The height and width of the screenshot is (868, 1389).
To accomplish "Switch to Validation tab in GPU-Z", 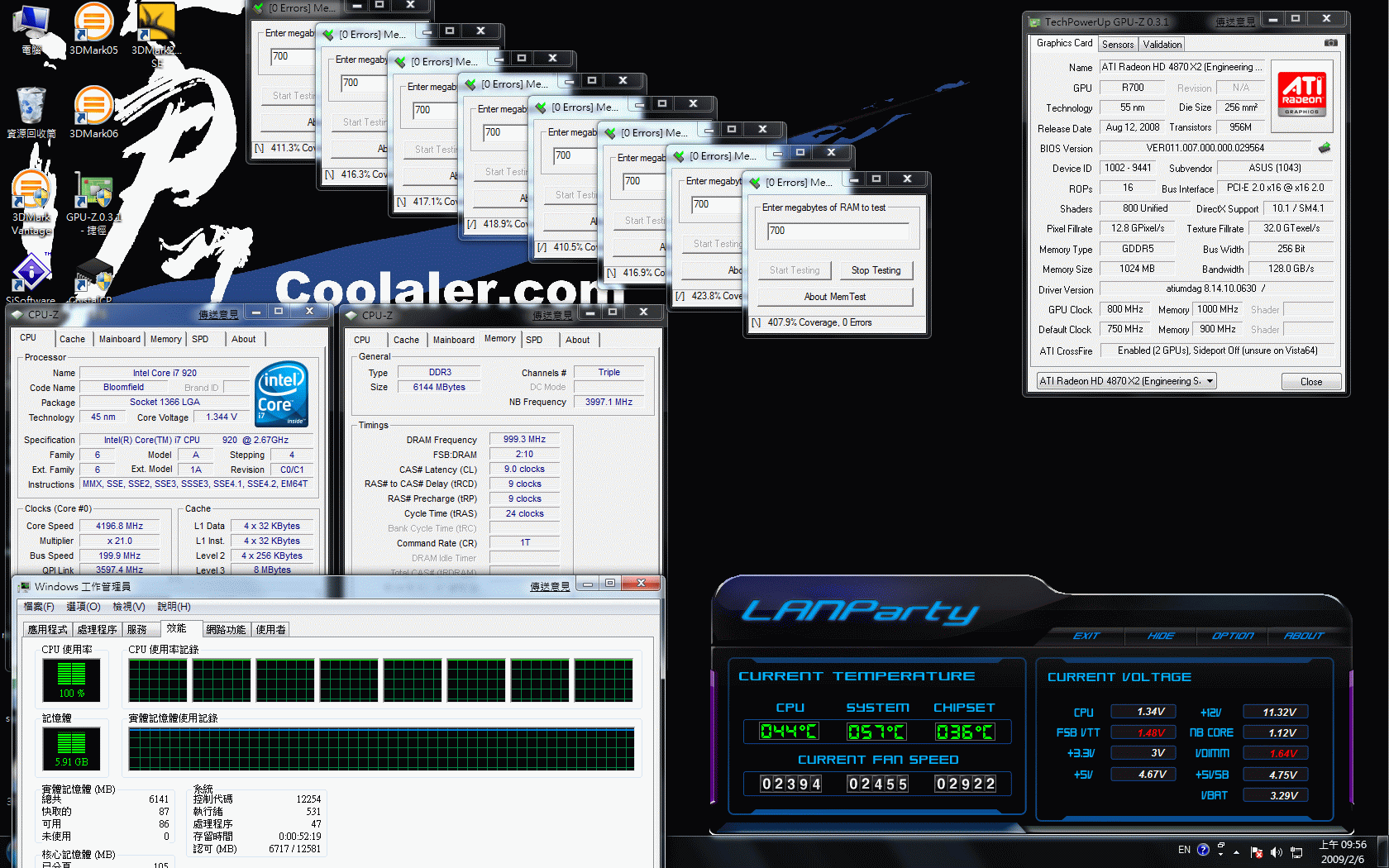I will pyautogui.click(x=1162, y=45).
